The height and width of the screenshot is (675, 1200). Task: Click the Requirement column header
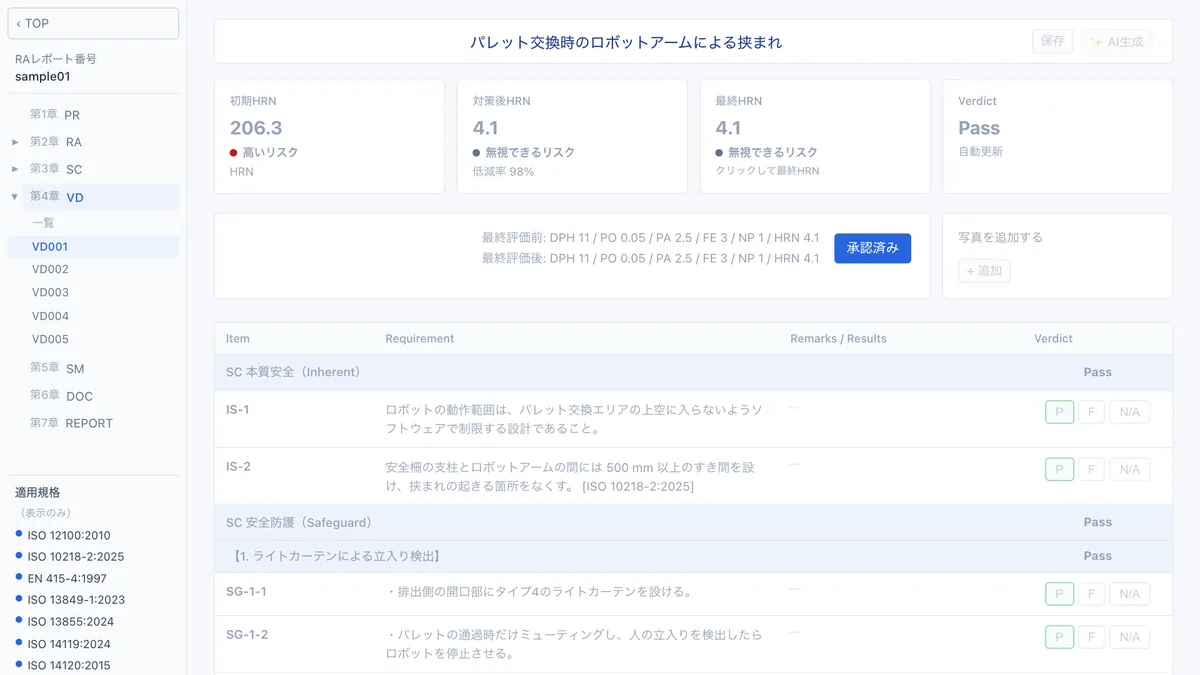(420, 339)
